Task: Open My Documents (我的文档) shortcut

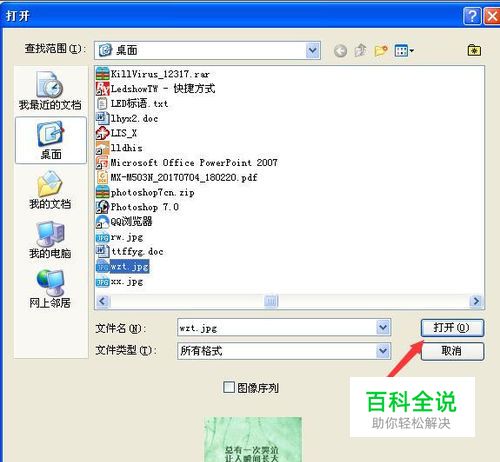Action: tap(50, 190)
